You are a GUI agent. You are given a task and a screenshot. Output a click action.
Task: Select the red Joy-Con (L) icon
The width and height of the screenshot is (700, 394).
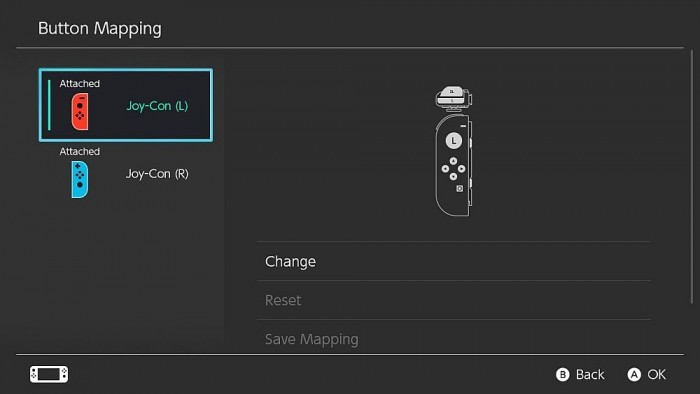[80, 112]
